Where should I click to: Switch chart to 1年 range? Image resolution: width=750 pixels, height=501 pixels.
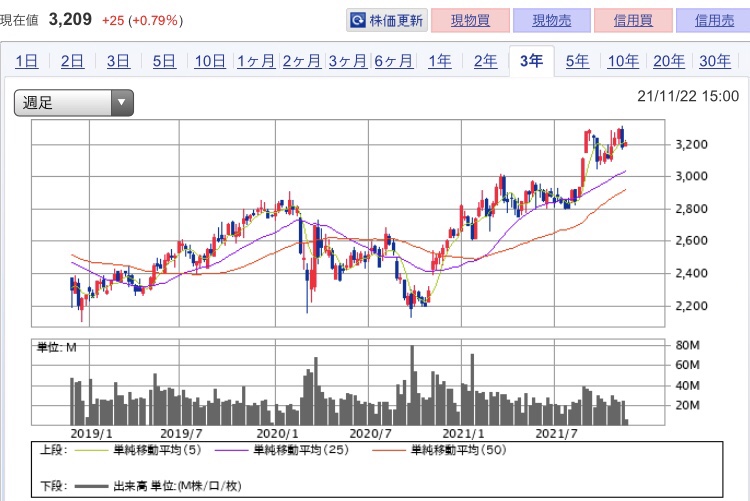pos(440,61)
